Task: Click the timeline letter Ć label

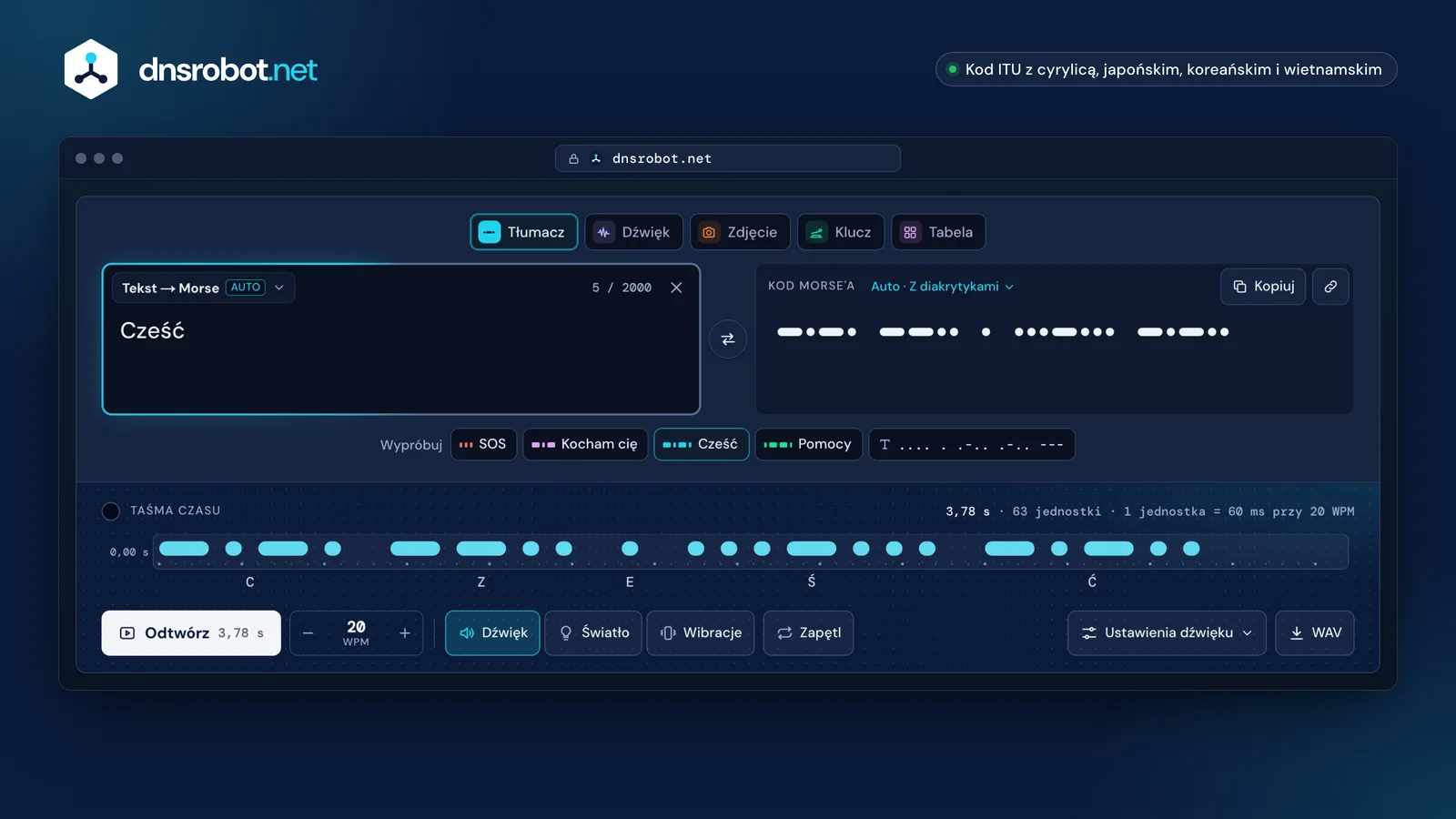Action: [x=1092, y=581]
